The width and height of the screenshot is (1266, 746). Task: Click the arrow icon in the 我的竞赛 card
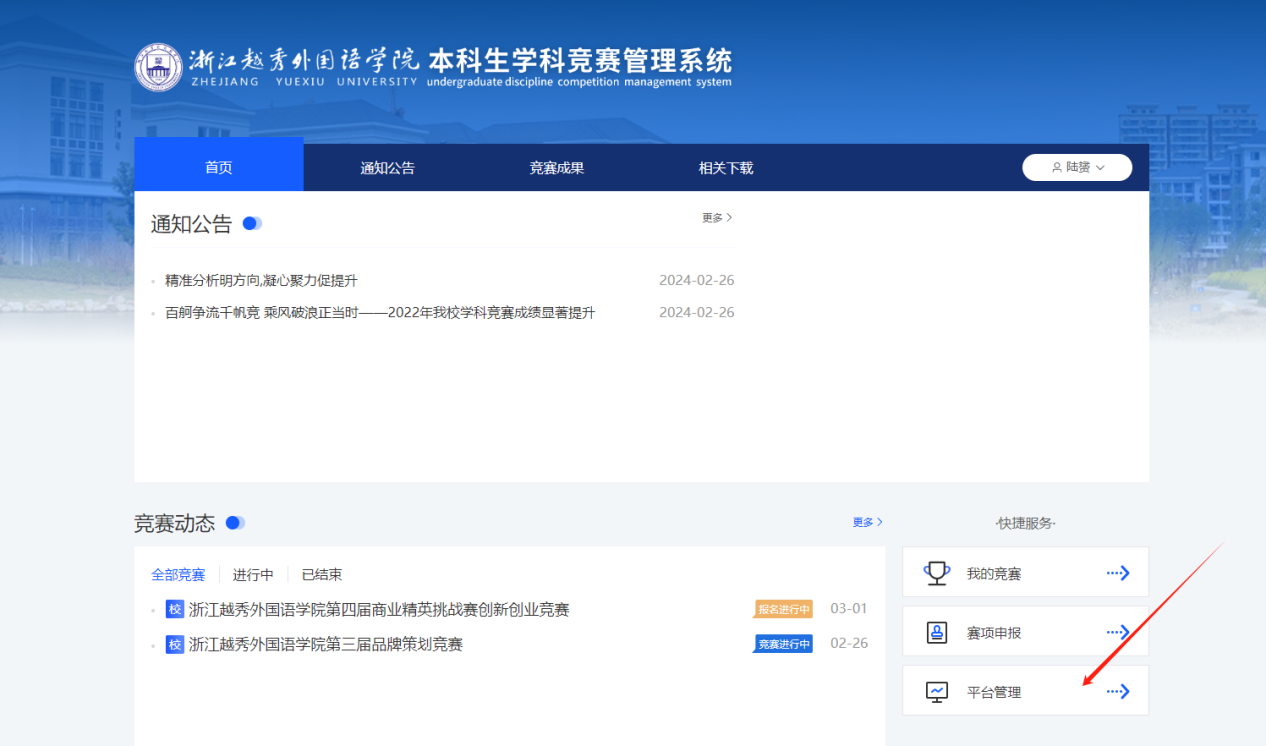1118,573
